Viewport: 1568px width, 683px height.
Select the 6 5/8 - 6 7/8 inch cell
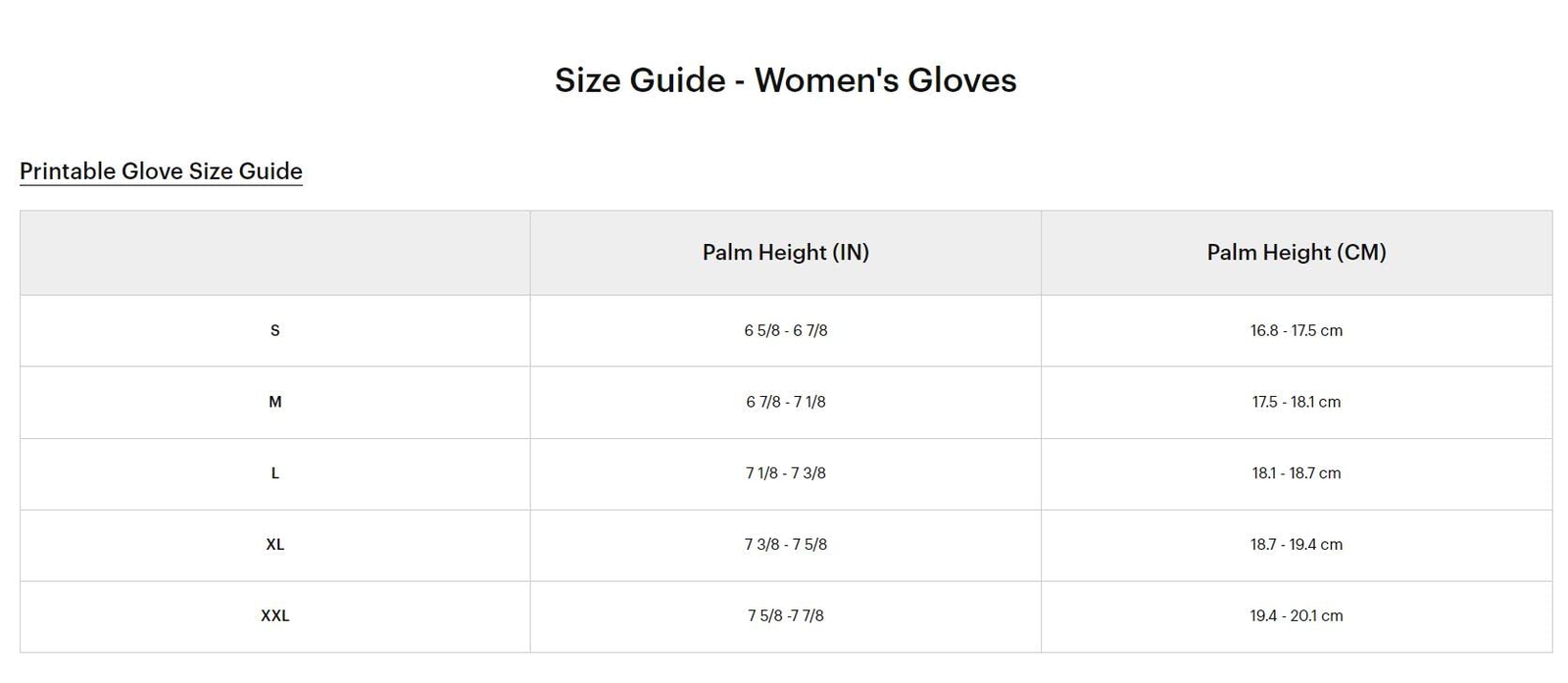click(785, 331)
